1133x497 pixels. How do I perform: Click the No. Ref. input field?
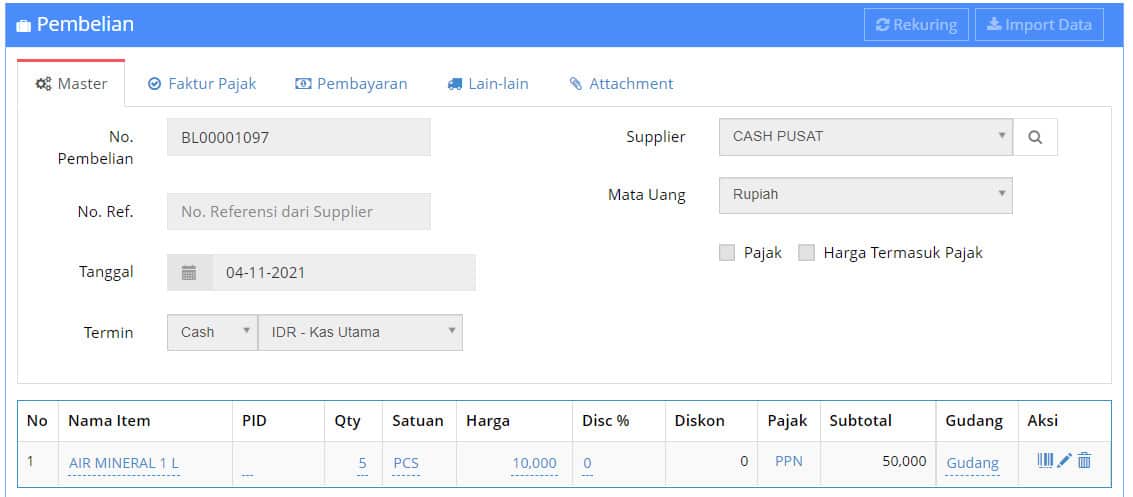coord(298,212)
